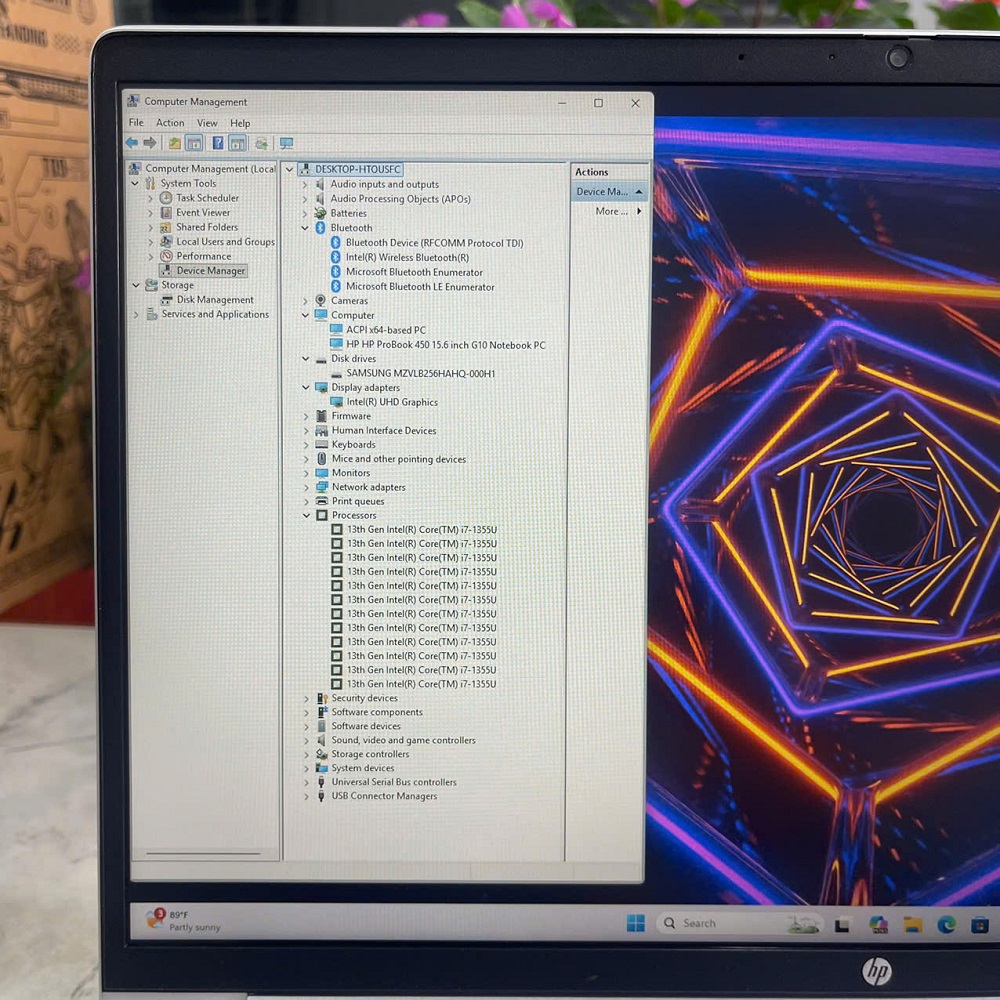Image resolution: width=1000 pixels, height=1000 pixels.
Task: Click the Back arrow in the toolbar
Action: (132, 143)
